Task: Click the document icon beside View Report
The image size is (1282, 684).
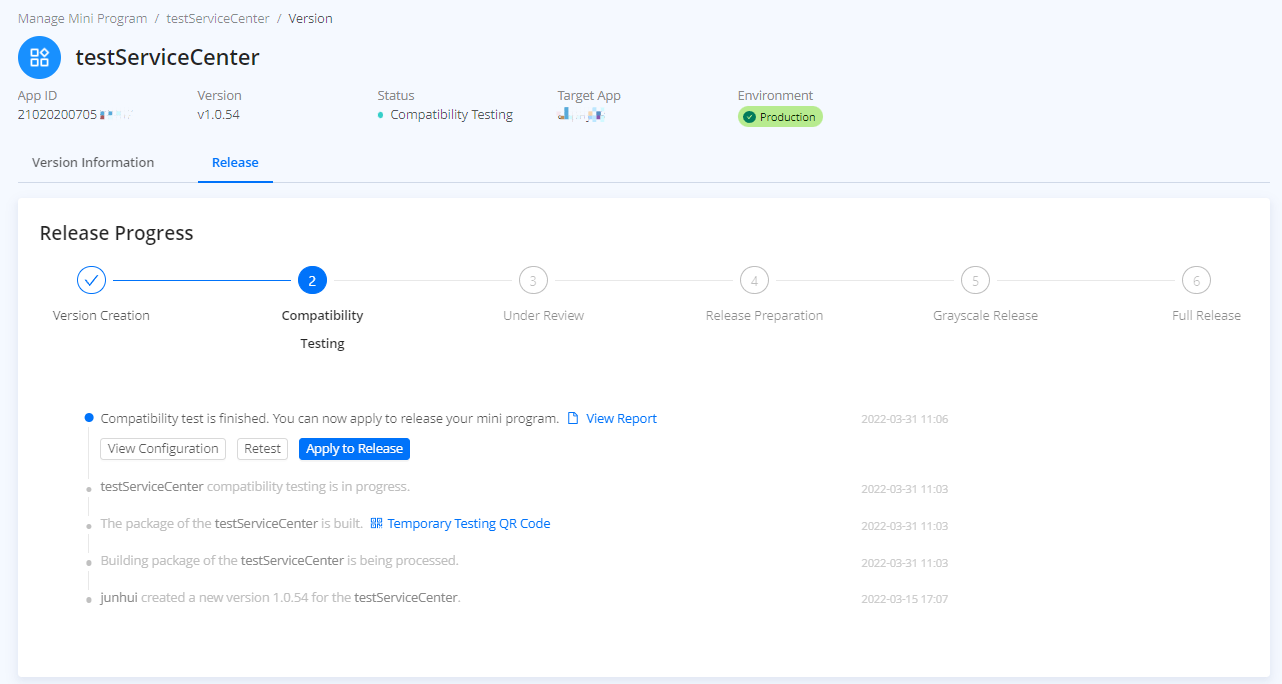Action: [x=573, y=419]
